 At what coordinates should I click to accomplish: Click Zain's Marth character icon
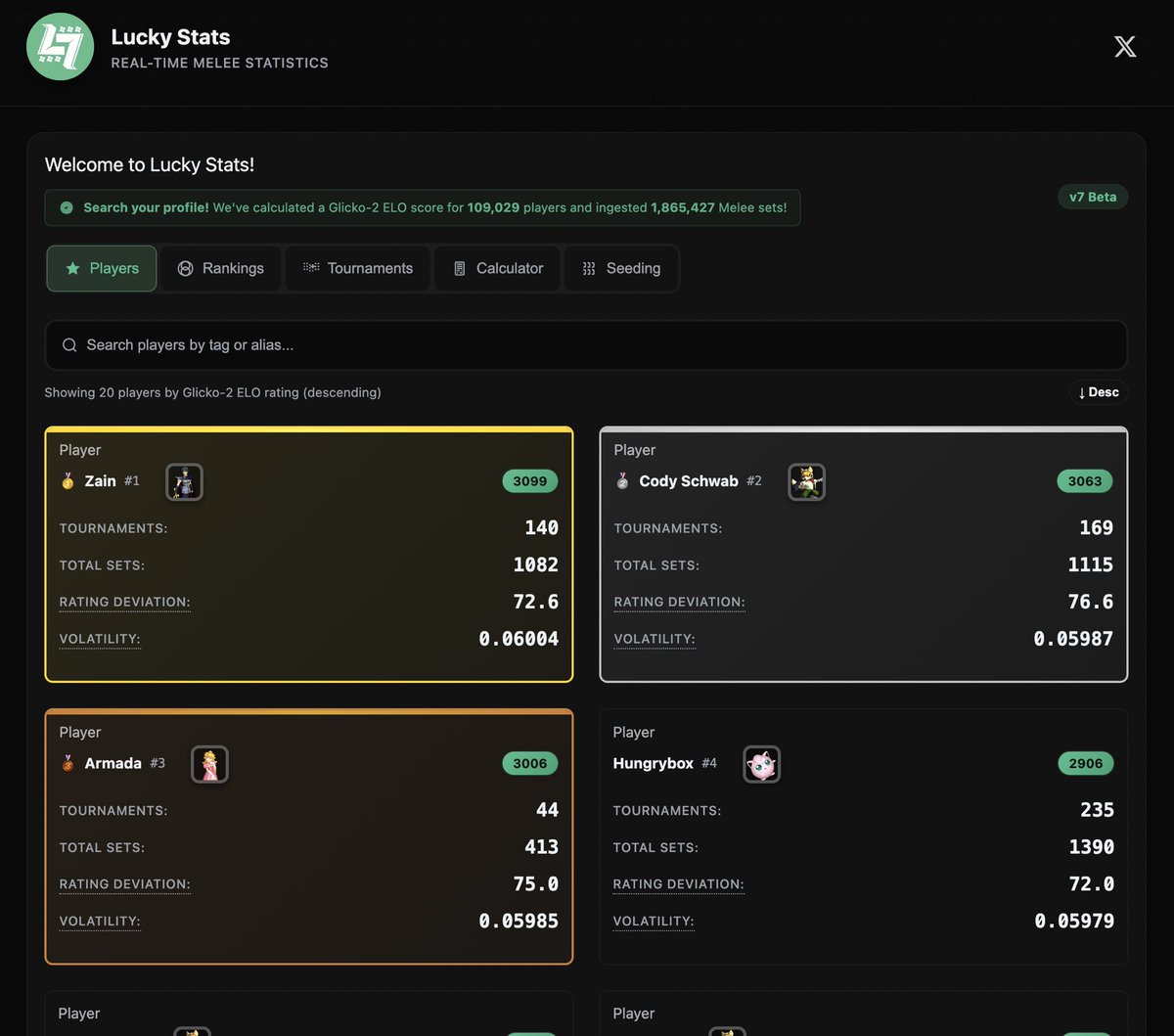[x=184, y=481]
